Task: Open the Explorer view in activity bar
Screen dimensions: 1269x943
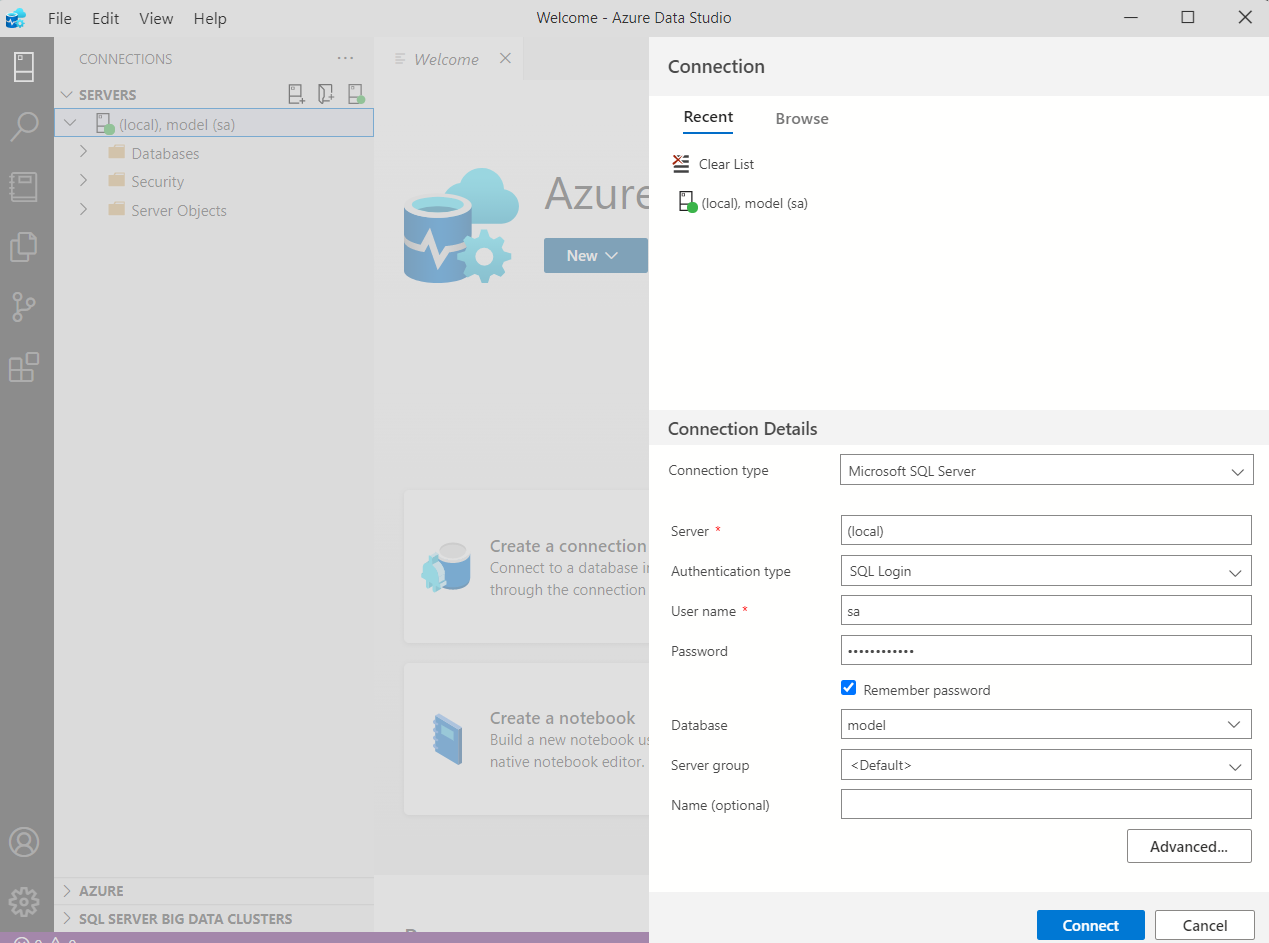Action: 24,247
